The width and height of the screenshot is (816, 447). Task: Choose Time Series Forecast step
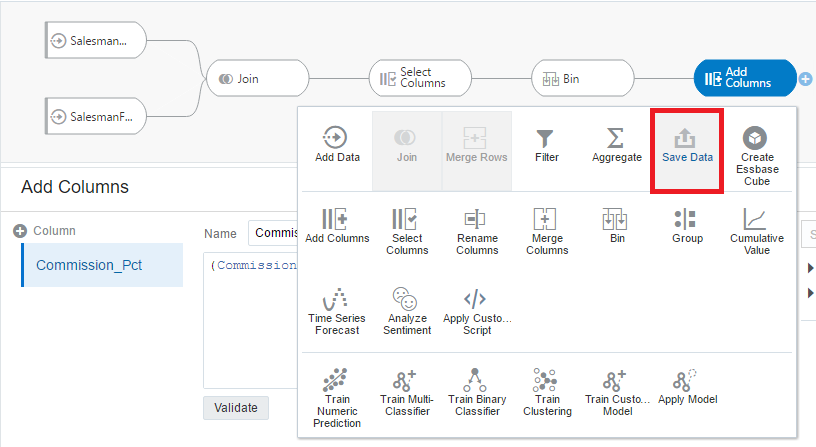(x=337, y=311)
